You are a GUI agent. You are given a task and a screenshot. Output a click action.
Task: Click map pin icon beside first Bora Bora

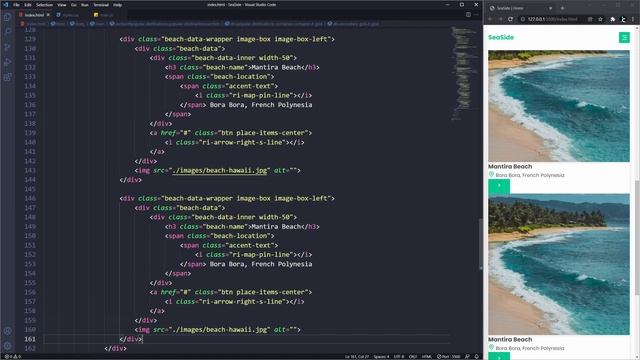click(x=491, y=174)
